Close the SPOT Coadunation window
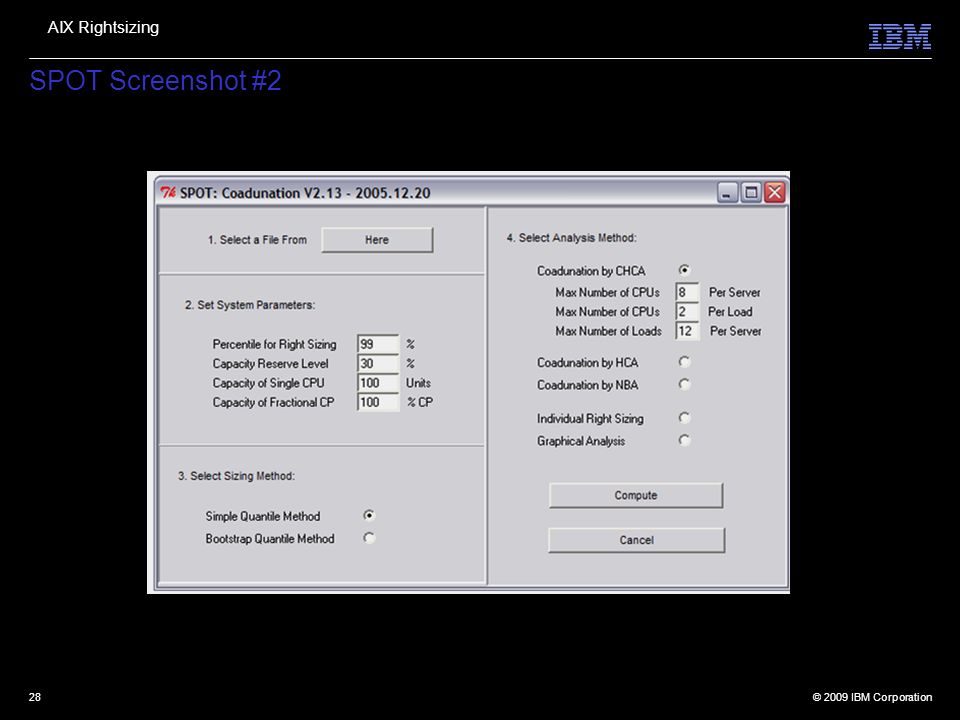The height and width of the screenshot is (720, 960). (x=774, y=193)
